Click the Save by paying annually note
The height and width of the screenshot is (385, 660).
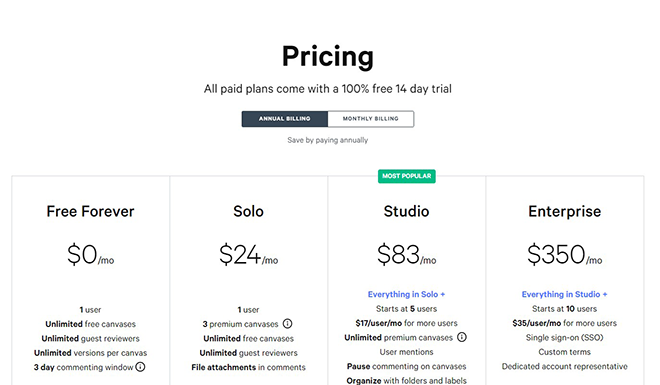point(327,140)
